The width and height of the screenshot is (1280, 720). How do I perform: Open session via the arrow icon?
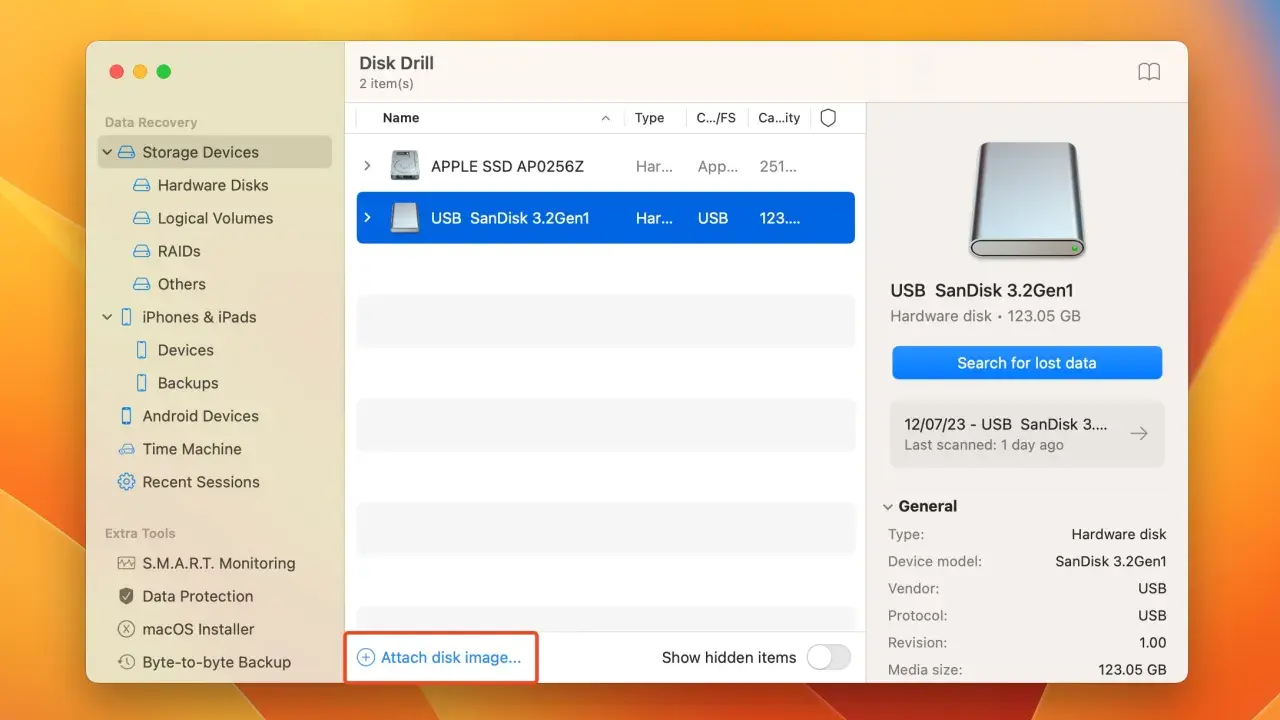pos(1138,434)
